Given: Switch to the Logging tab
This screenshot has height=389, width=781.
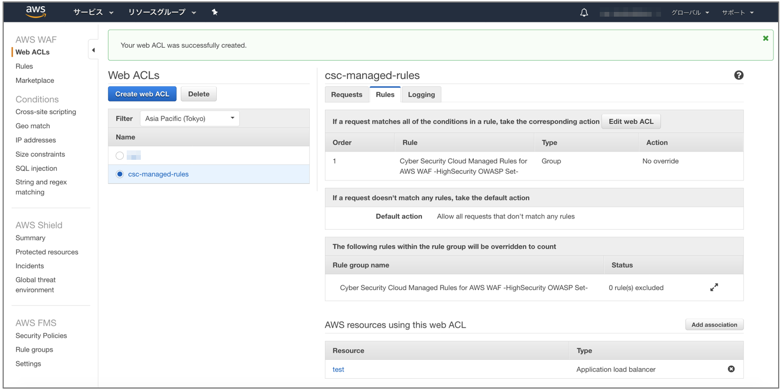Looking at the screenshot, I should coord(421,95).
